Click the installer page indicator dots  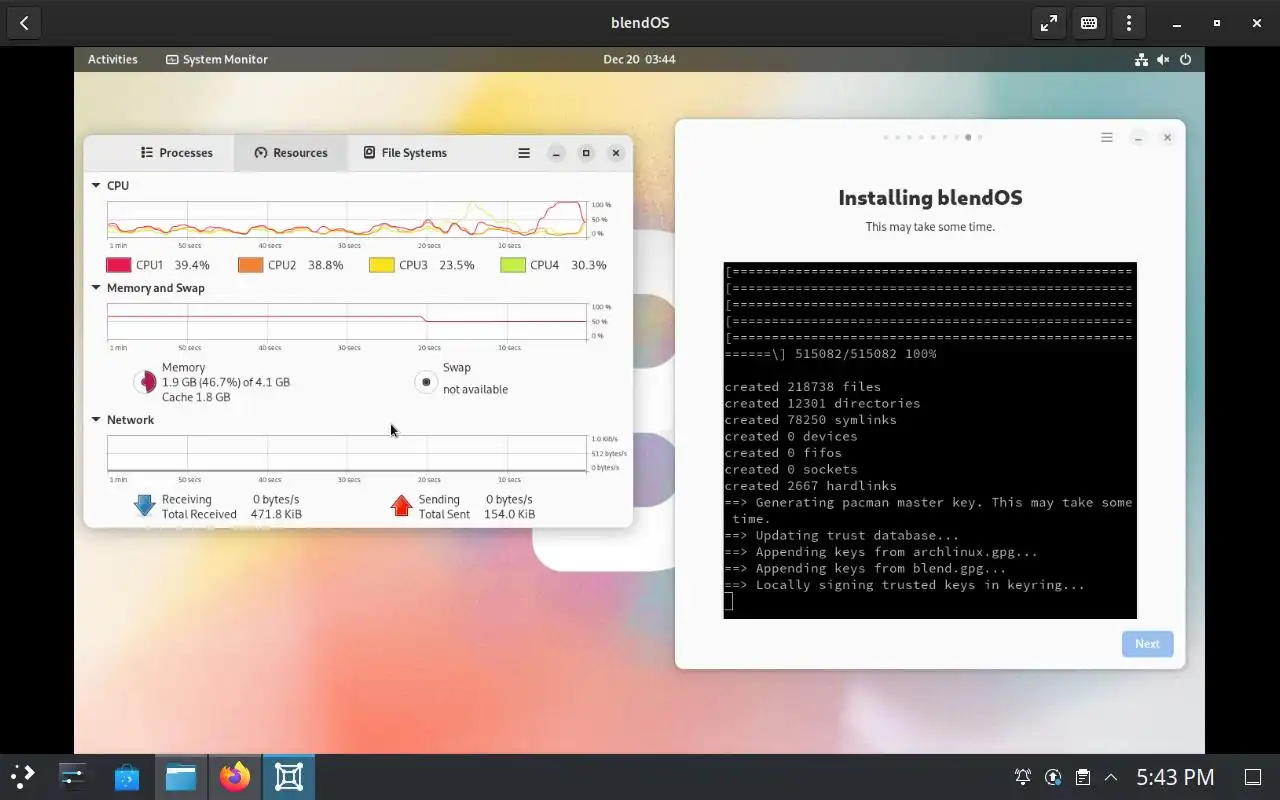(x=932, y=137)
